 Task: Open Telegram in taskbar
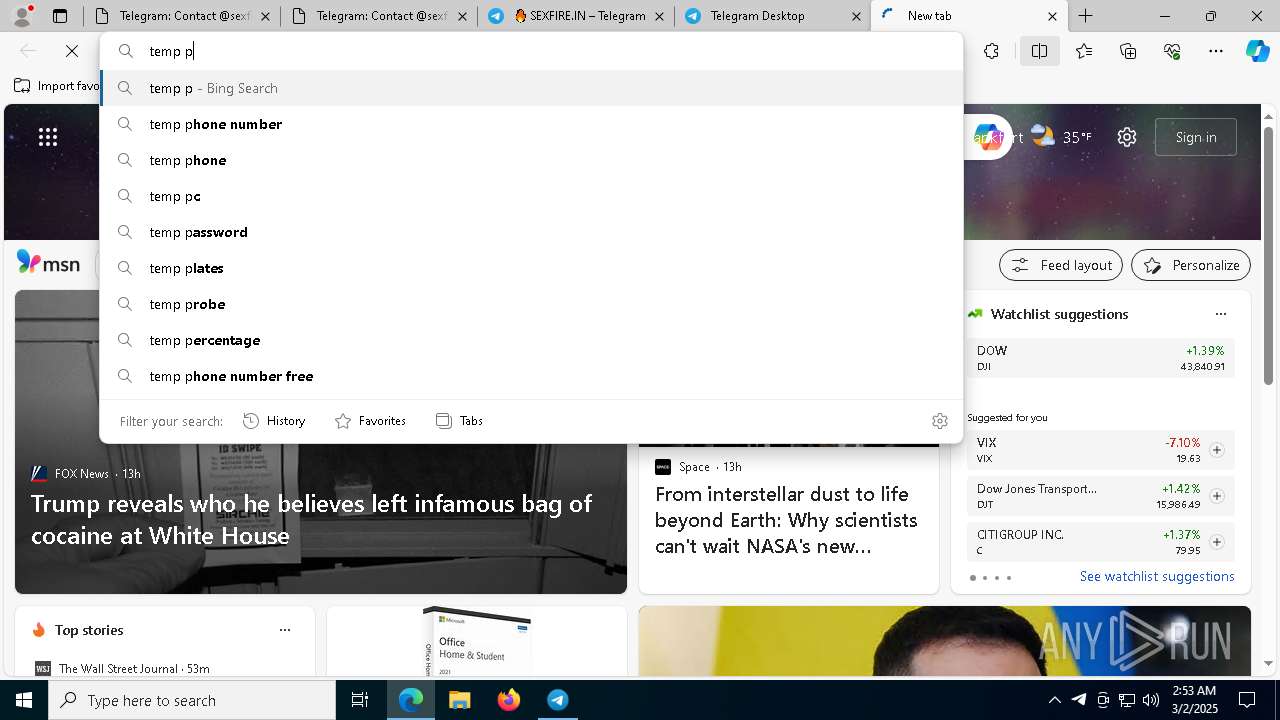click(557, 700)
